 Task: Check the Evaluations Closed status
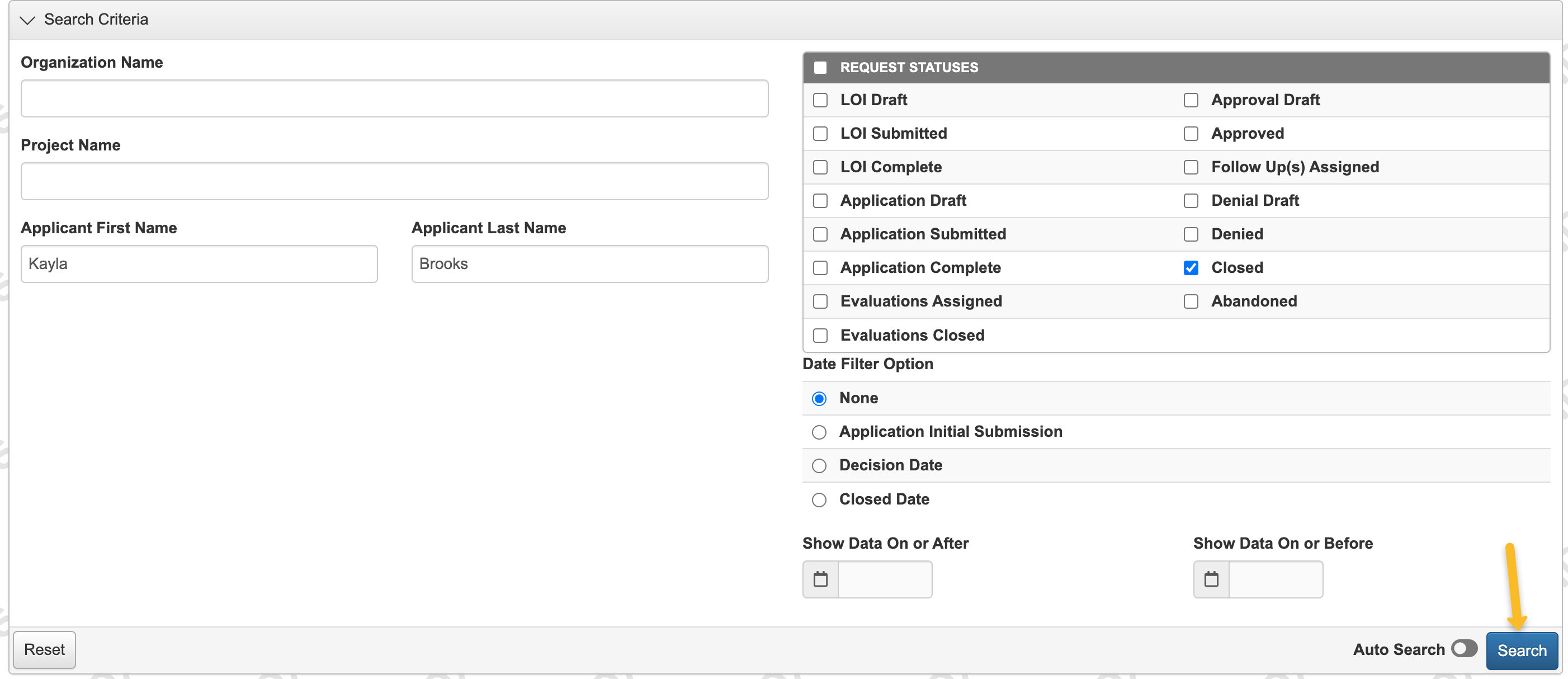[x=820, y=335]
